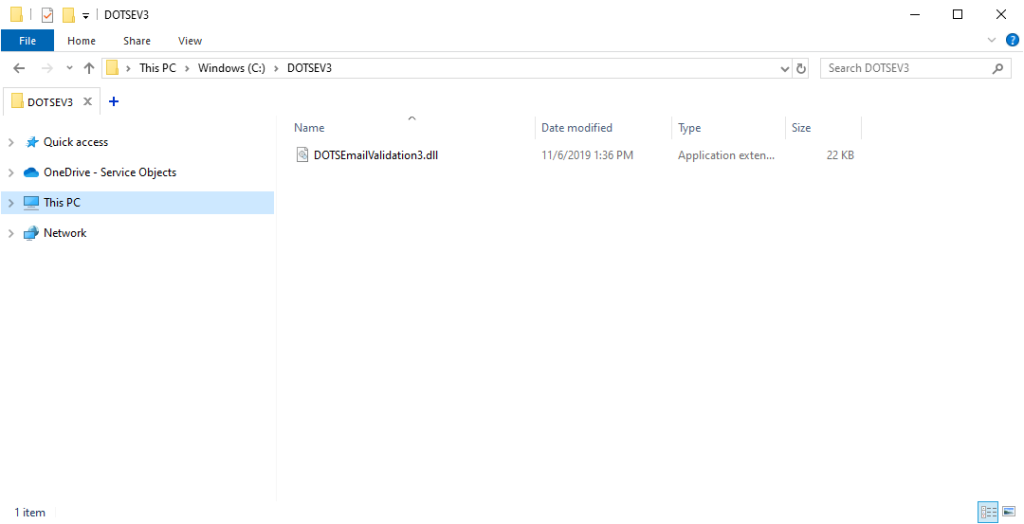Open the Share ribbon tab
Image resolution: width=1024 pixels, height=524 pixels.
[x=136, y=41]
